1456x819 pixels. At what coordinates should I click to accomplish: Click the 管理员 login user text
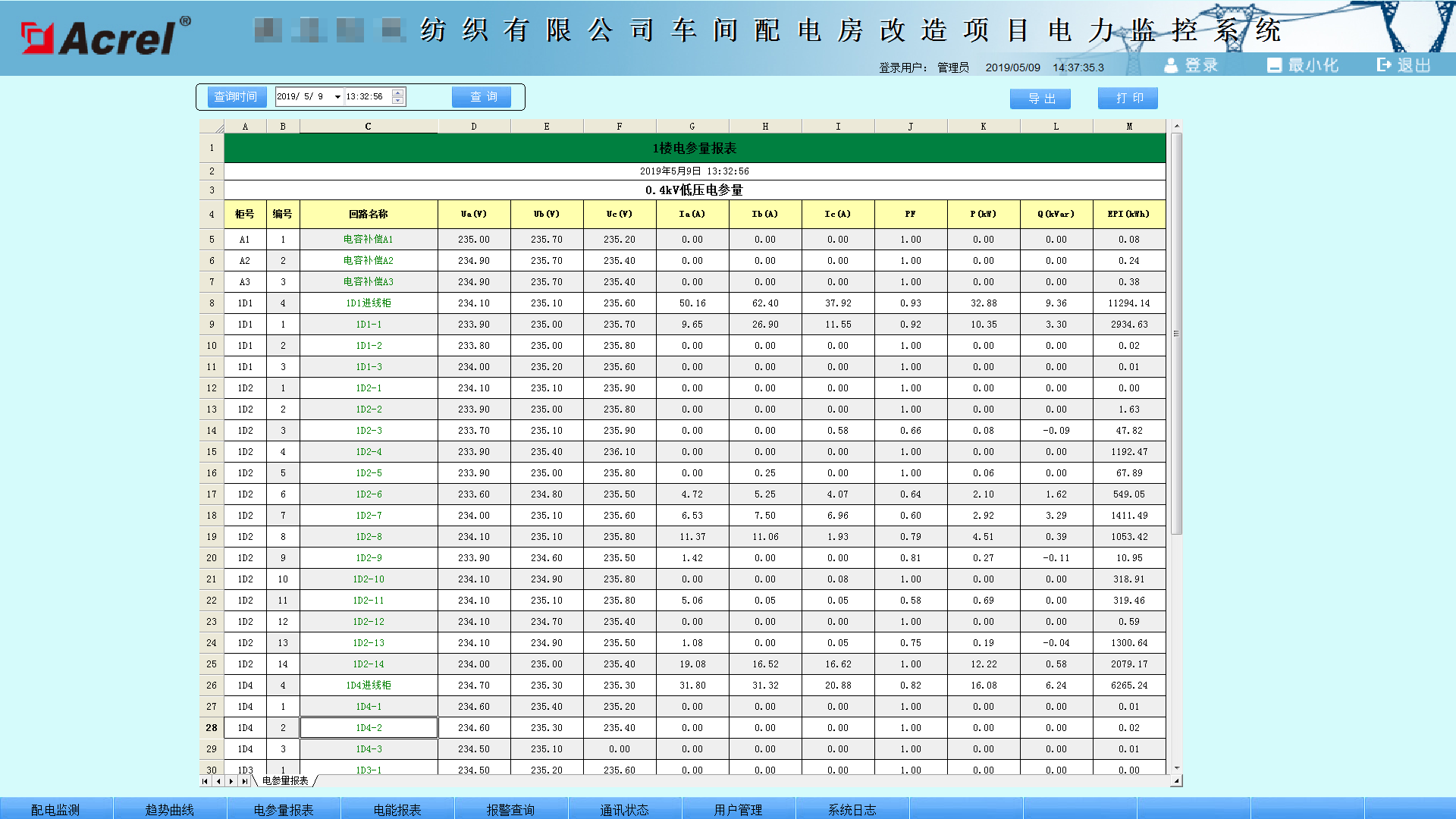[x=953, y=67]
